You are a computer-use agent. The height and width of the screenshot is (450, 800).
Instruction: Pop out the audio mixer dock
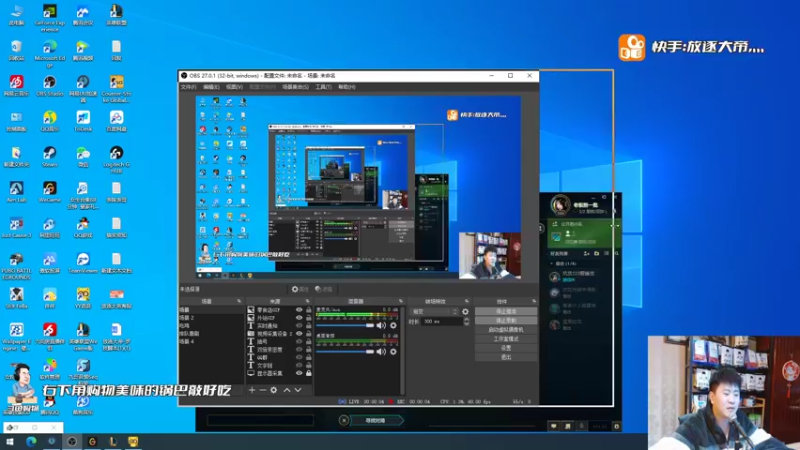(401, 301)
